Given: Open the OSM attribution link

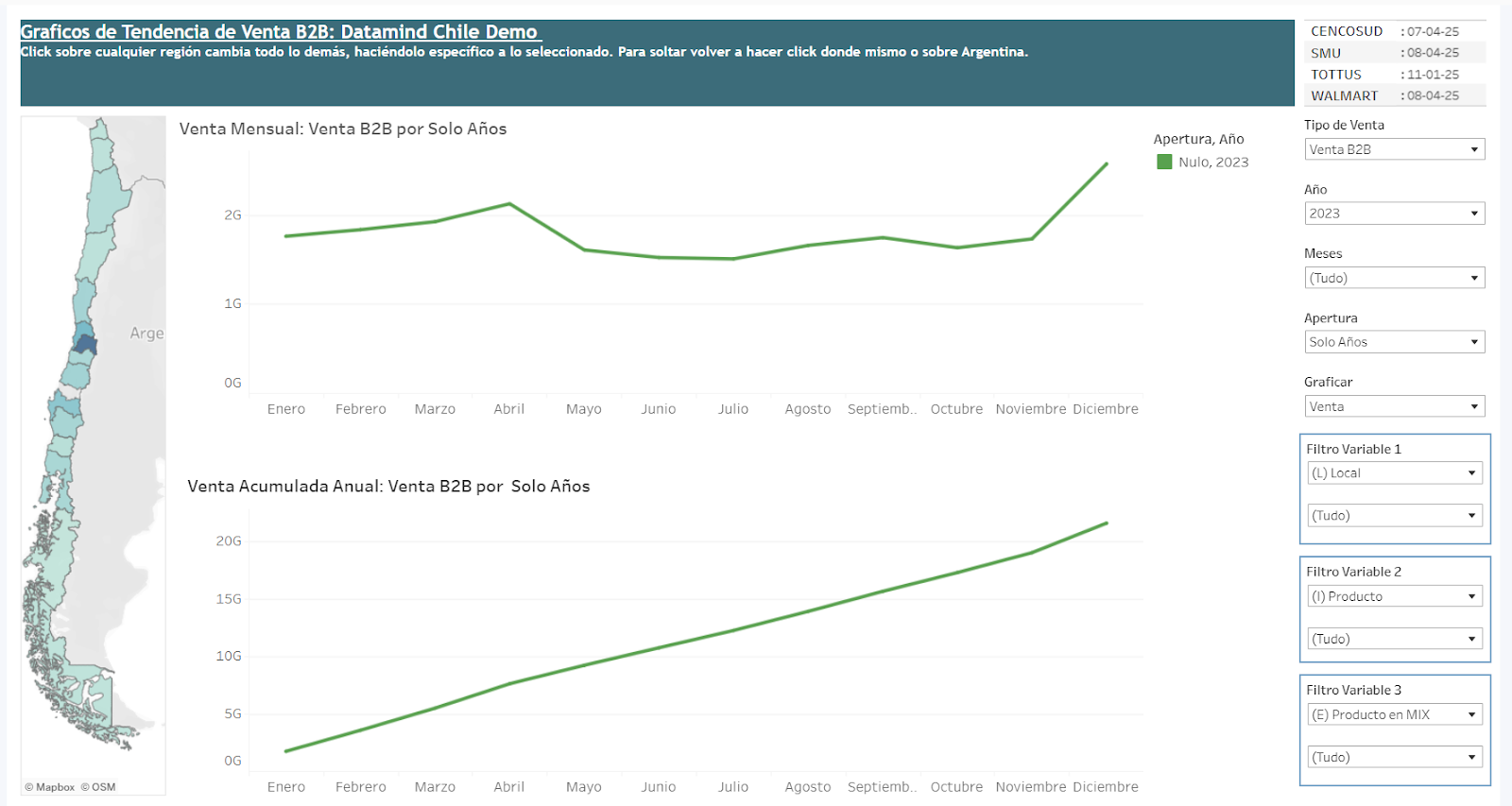Looking at the screenshot, I should pyautogui.click(x=102, y=787).
